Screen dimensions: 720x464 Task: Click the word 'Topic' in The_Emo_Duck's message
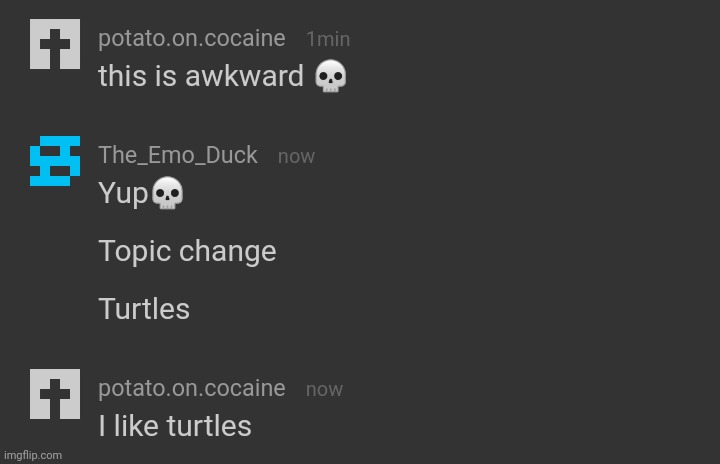pyautogui.click(x=133, y=251)
